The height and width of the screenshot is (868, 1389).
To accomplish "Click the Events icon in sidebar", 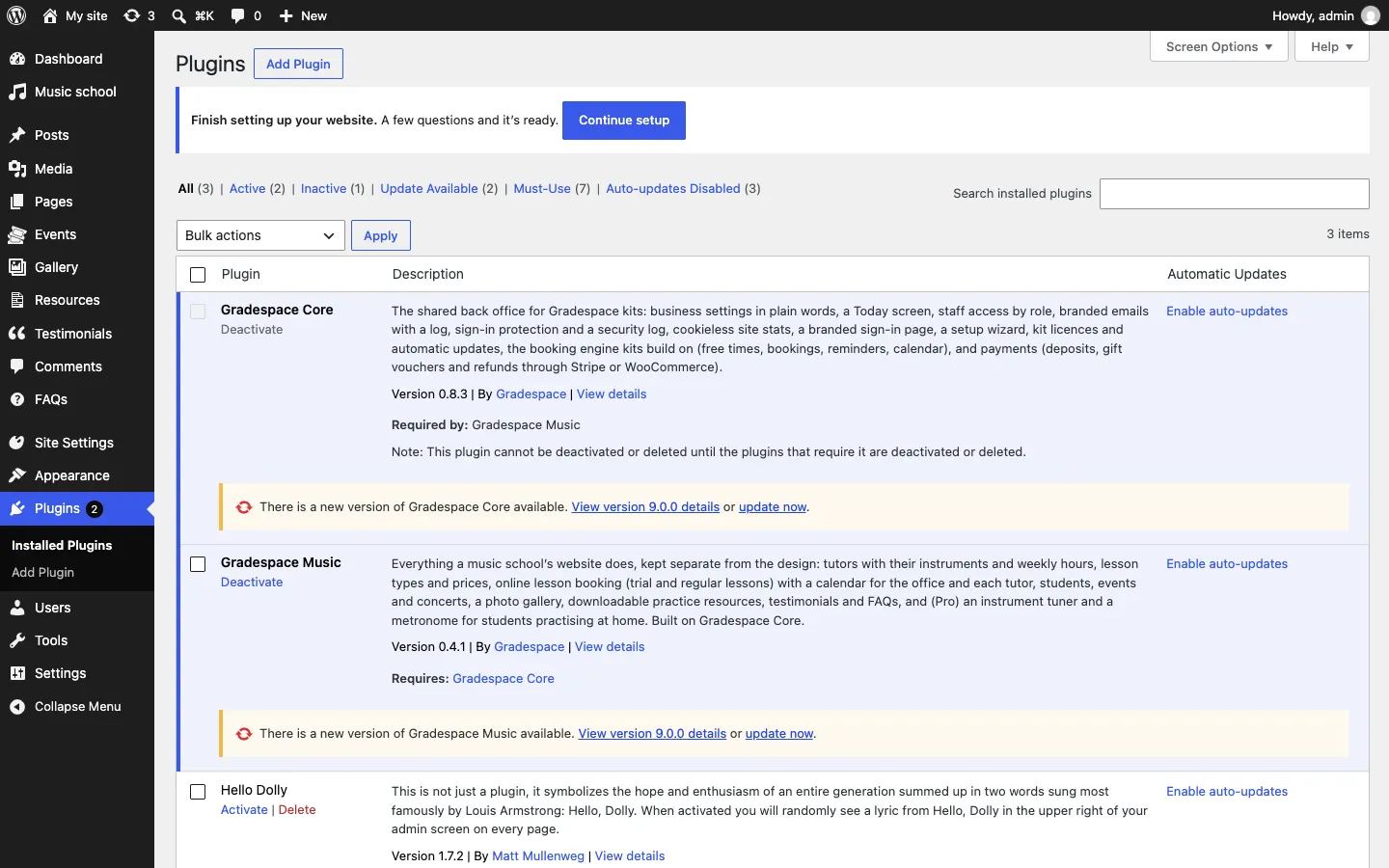I will click(x=17, y=234).
